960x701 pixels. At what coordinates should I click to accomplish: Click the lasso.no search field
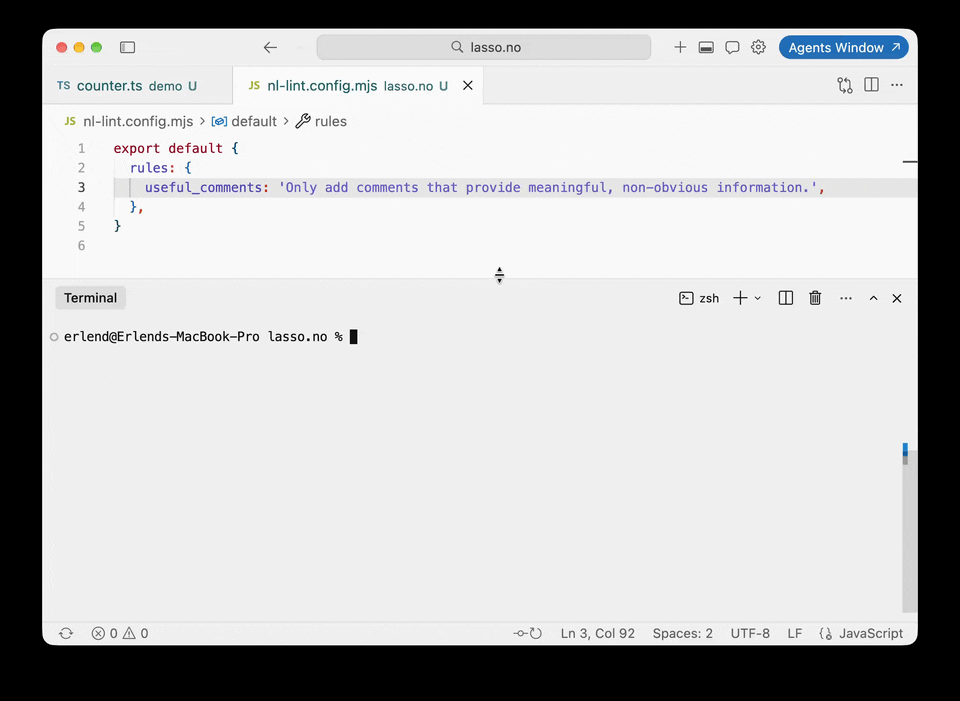coord(484,47)
